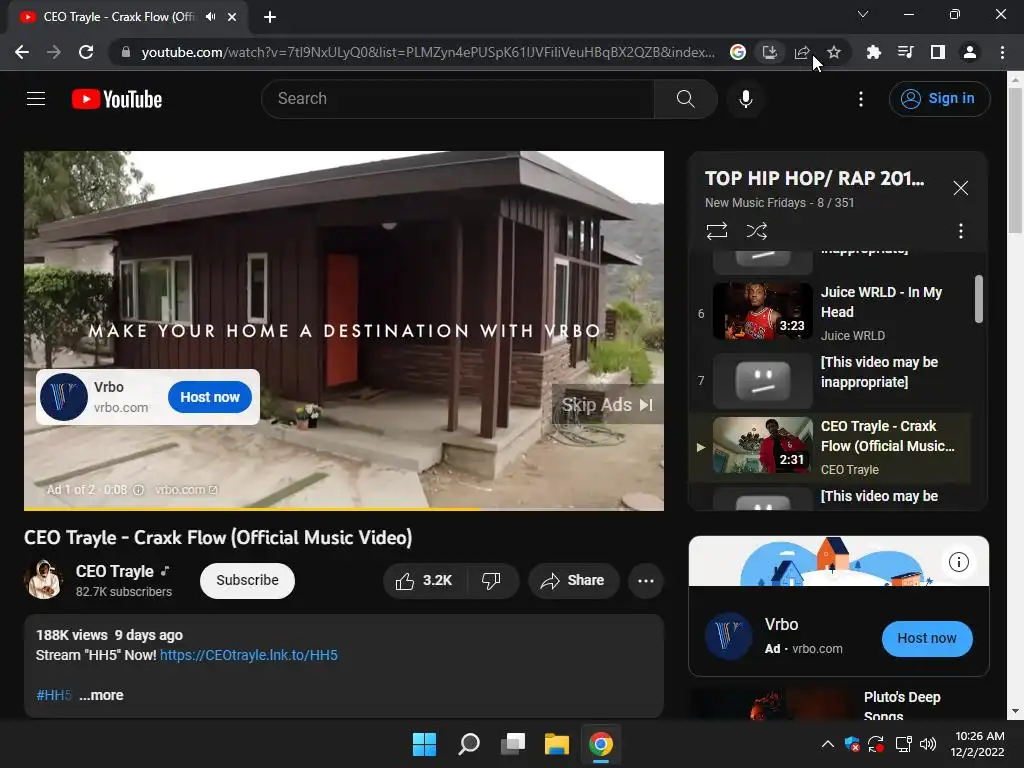Click Host now in sidebar Vrbo ad
The height and width of the screenshot is (768, 1024).
coord(927,639)
